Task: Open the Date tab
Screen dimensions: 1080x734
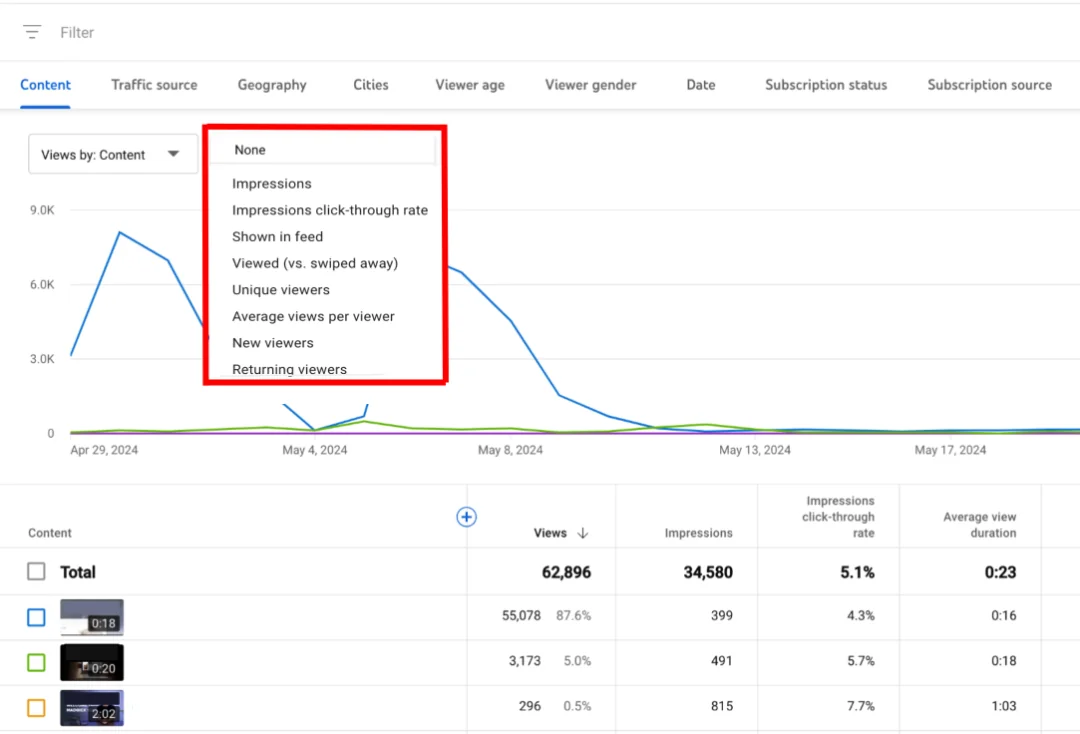Action: (x=700, y=85)
